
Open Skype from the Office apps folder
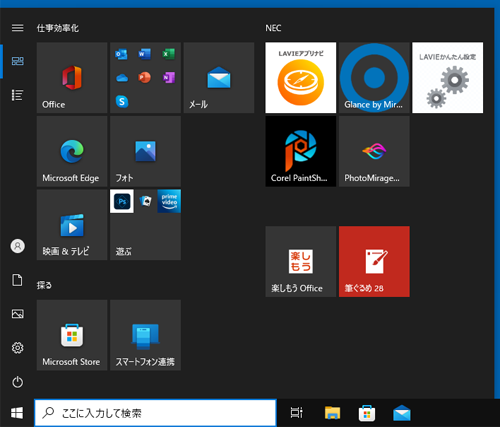(122, 101)
